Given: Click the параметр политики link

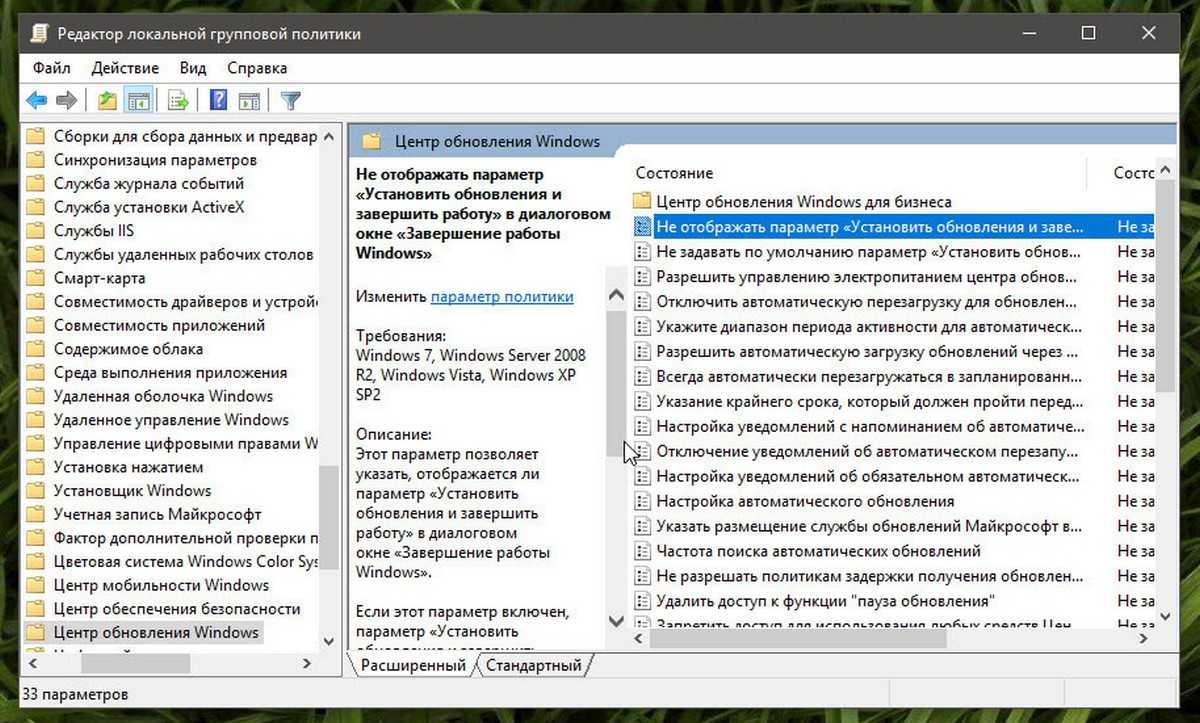Looking at the screenshot, I should coord(502,297).
